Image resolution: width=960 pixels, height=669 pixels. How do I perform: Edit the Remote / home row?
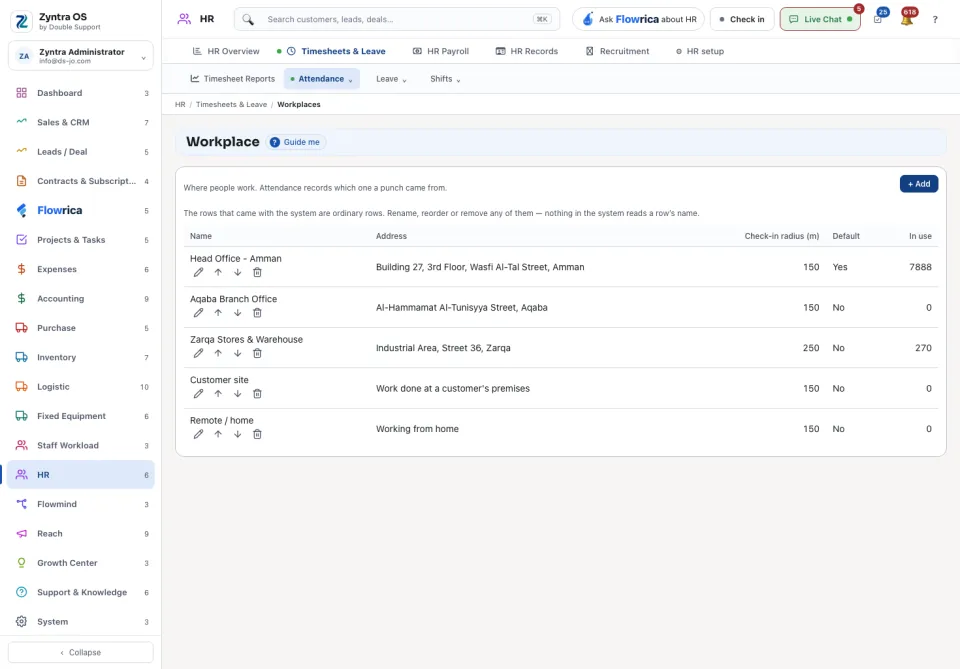click(198, 434)
